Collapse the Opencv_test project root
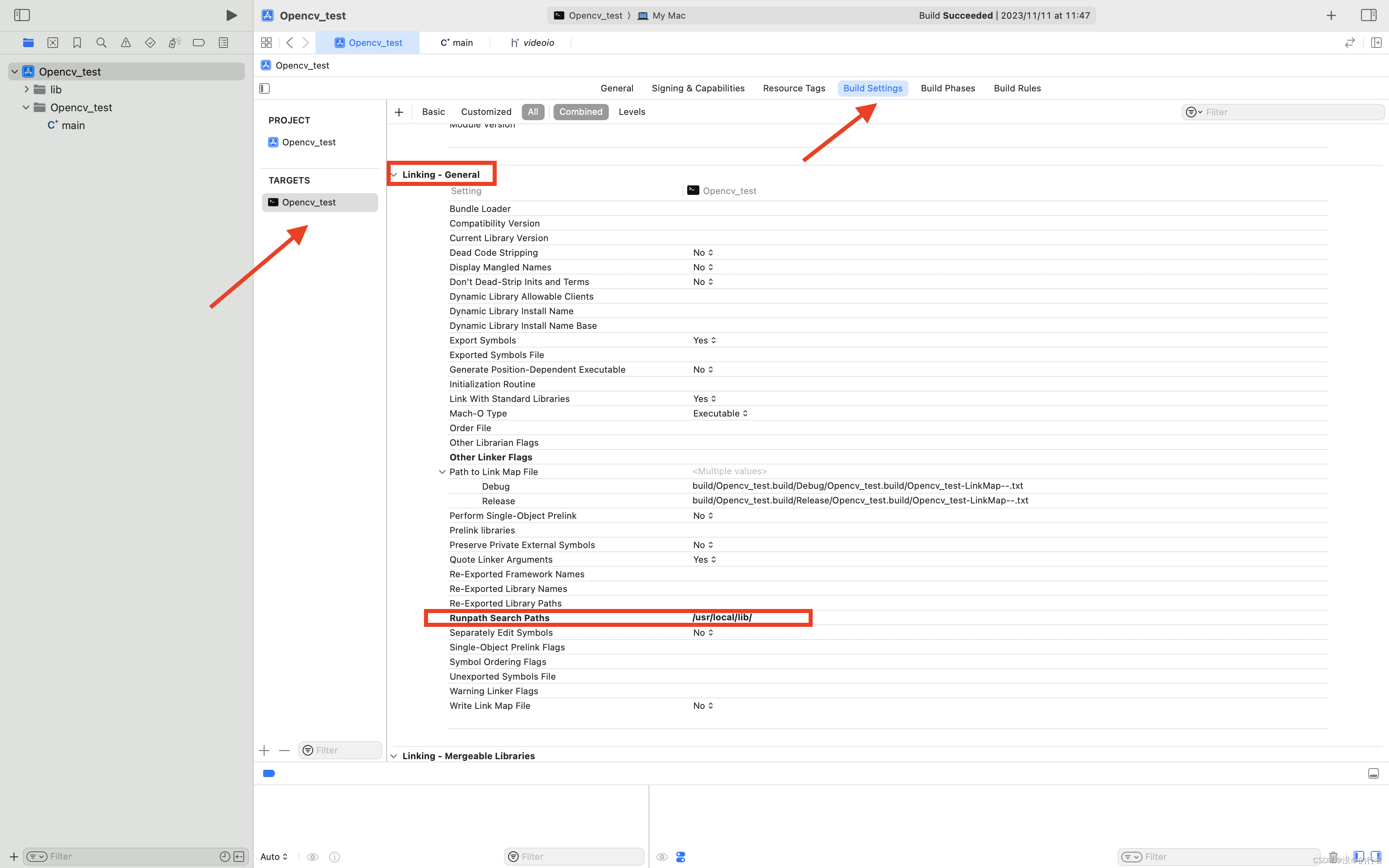1389x868 pixels. tap(14, 72)
